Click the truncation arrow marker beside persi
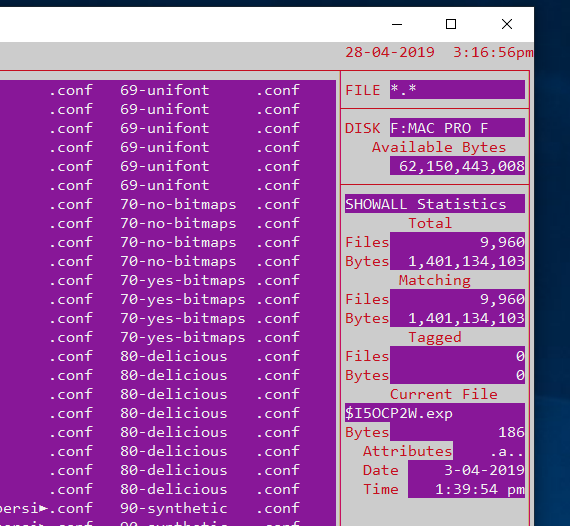This screenshot has height=526, width=570. [x=44, y=508]
